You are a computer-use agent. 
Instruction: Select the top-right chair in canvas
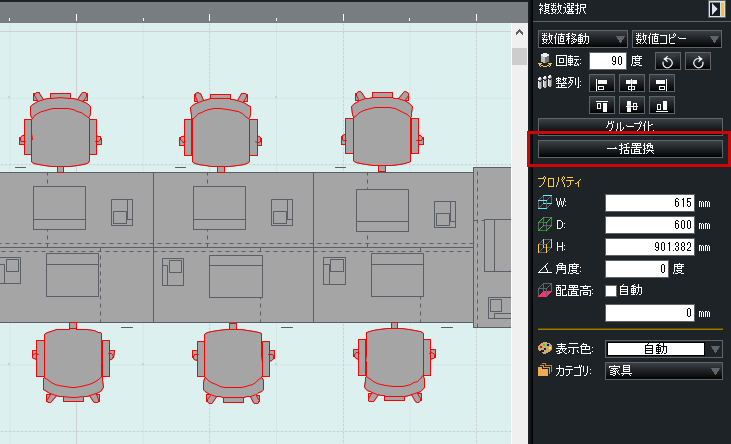click(x=382, y=131)
